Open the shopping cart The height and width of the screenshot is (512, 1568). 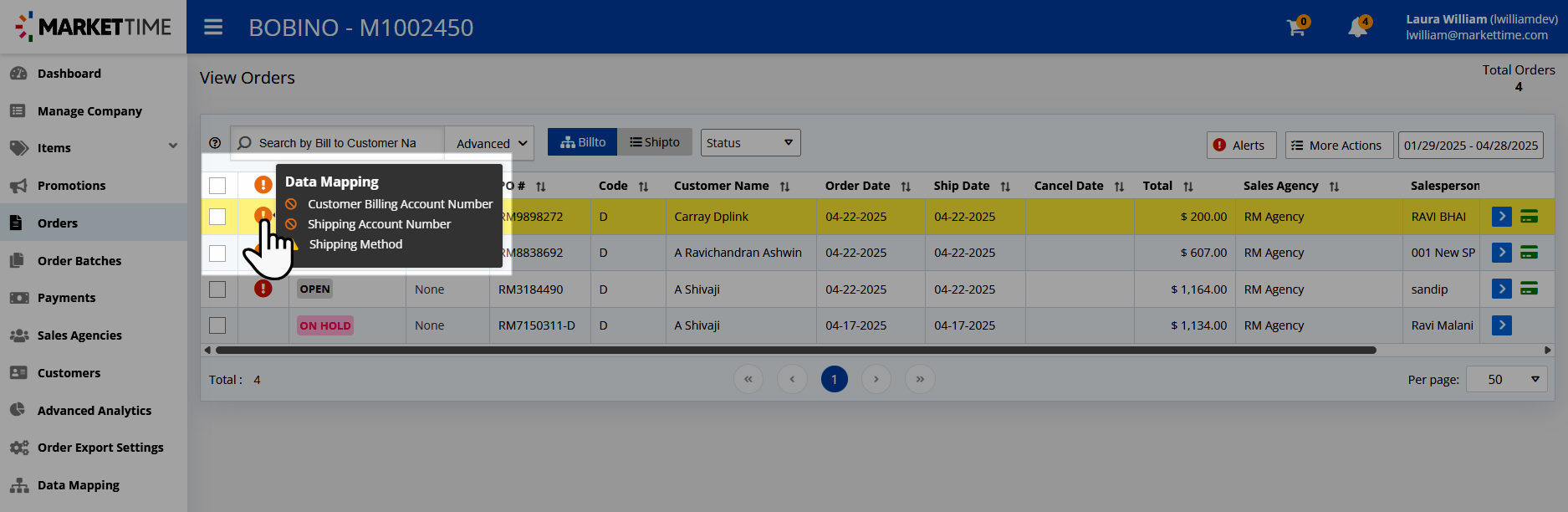(x=1296, y=28)
